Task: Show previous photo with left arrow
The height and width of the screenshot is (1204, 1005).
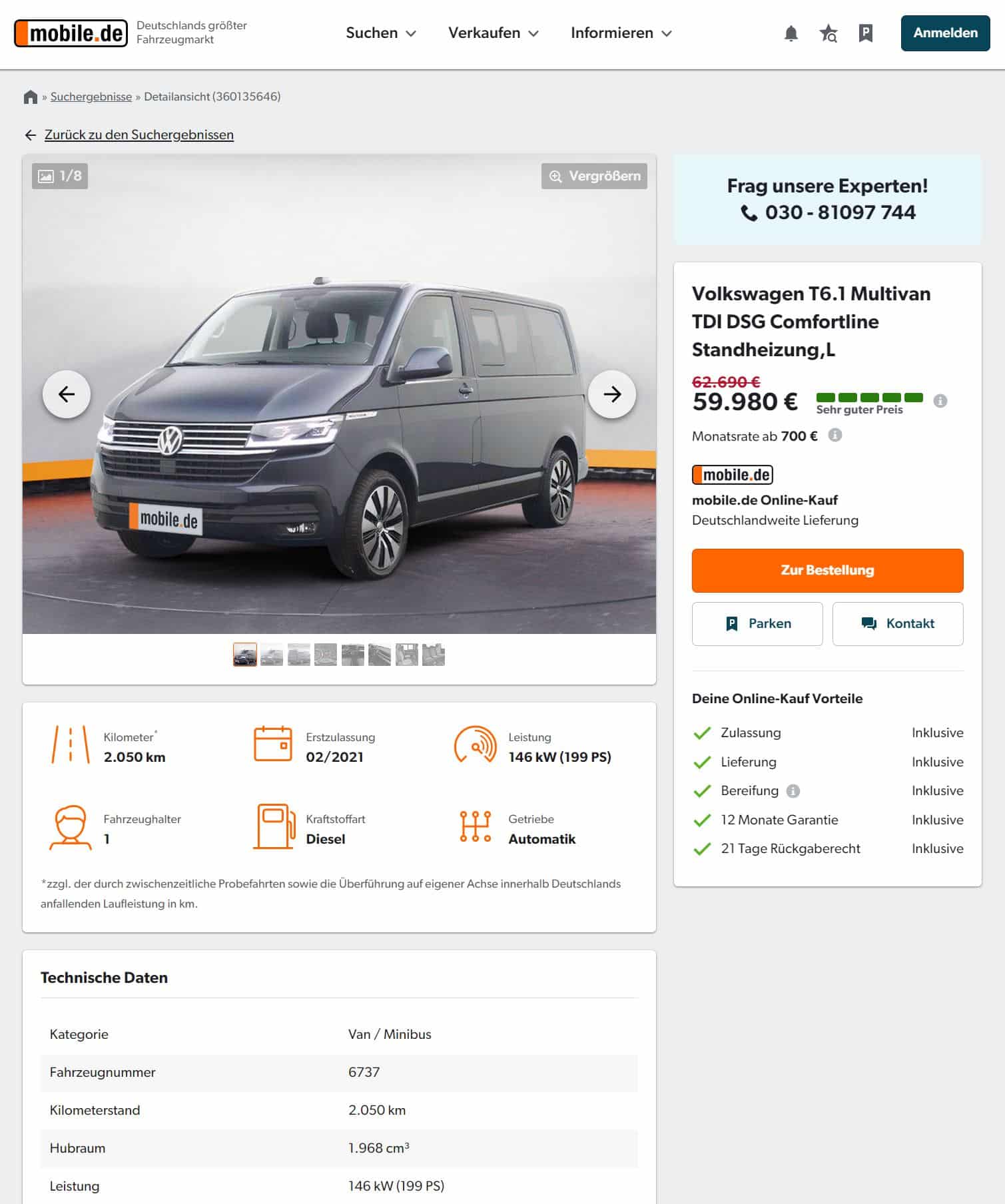Action: tap(67, 394)
